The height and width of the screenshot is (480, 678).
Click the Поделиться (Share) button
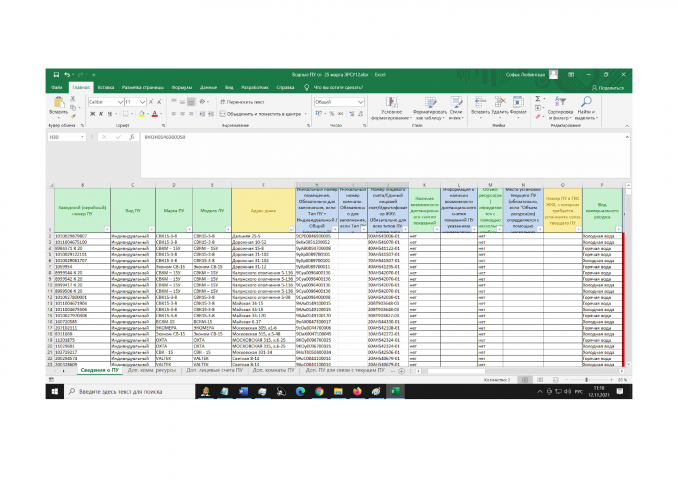point(608,88)
